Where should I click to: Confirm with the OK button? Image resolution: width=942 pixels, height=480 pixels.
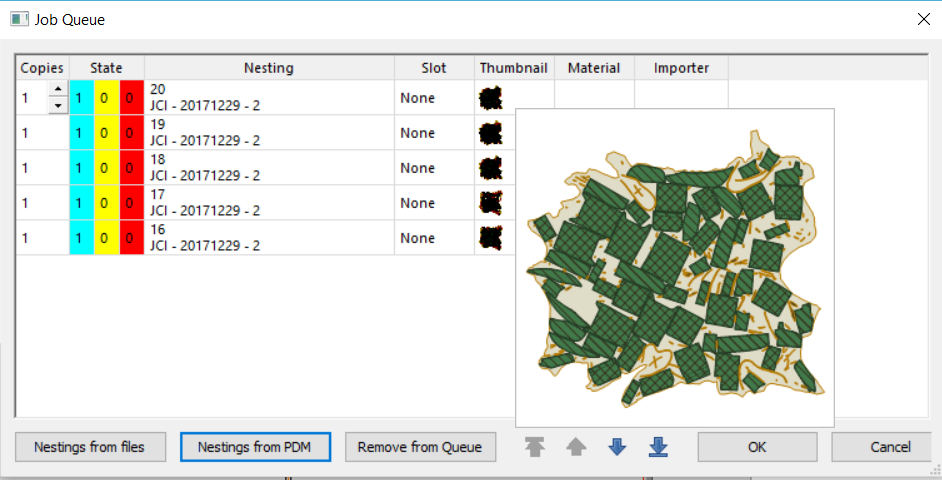pos(757,447)
